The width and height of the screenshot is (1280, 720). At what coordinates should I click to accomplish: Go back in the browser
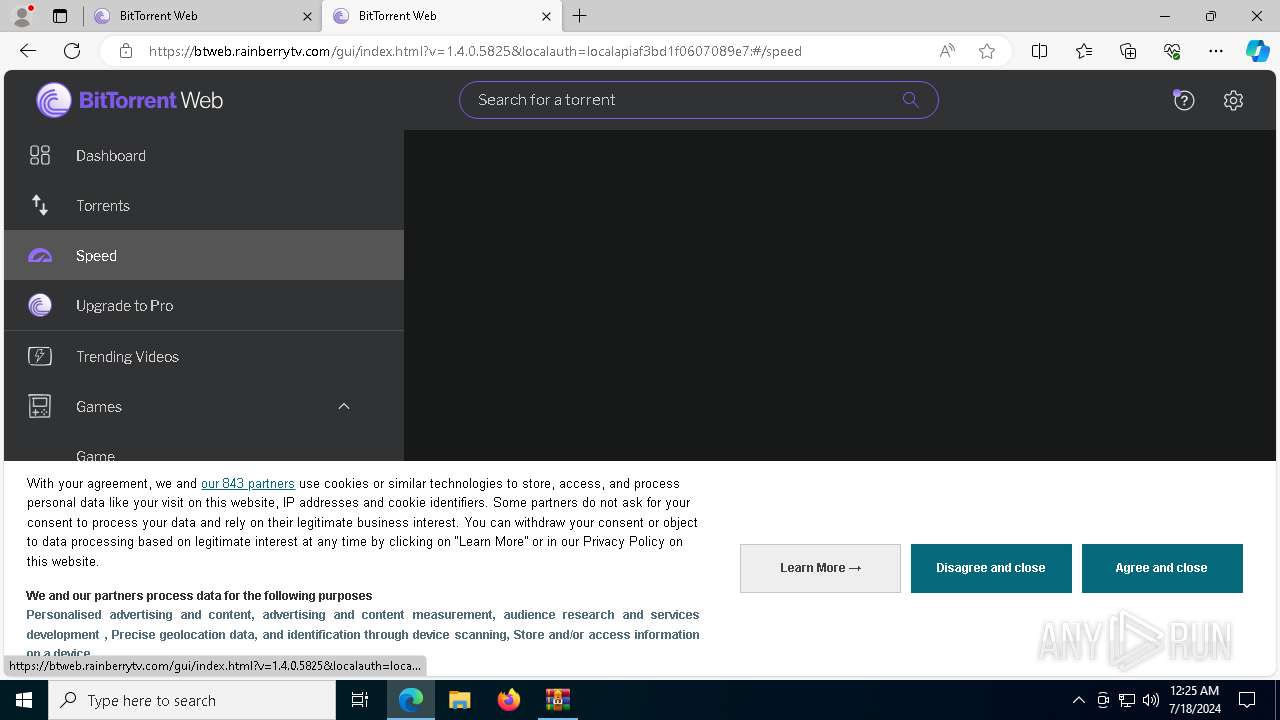click(28, 51)
